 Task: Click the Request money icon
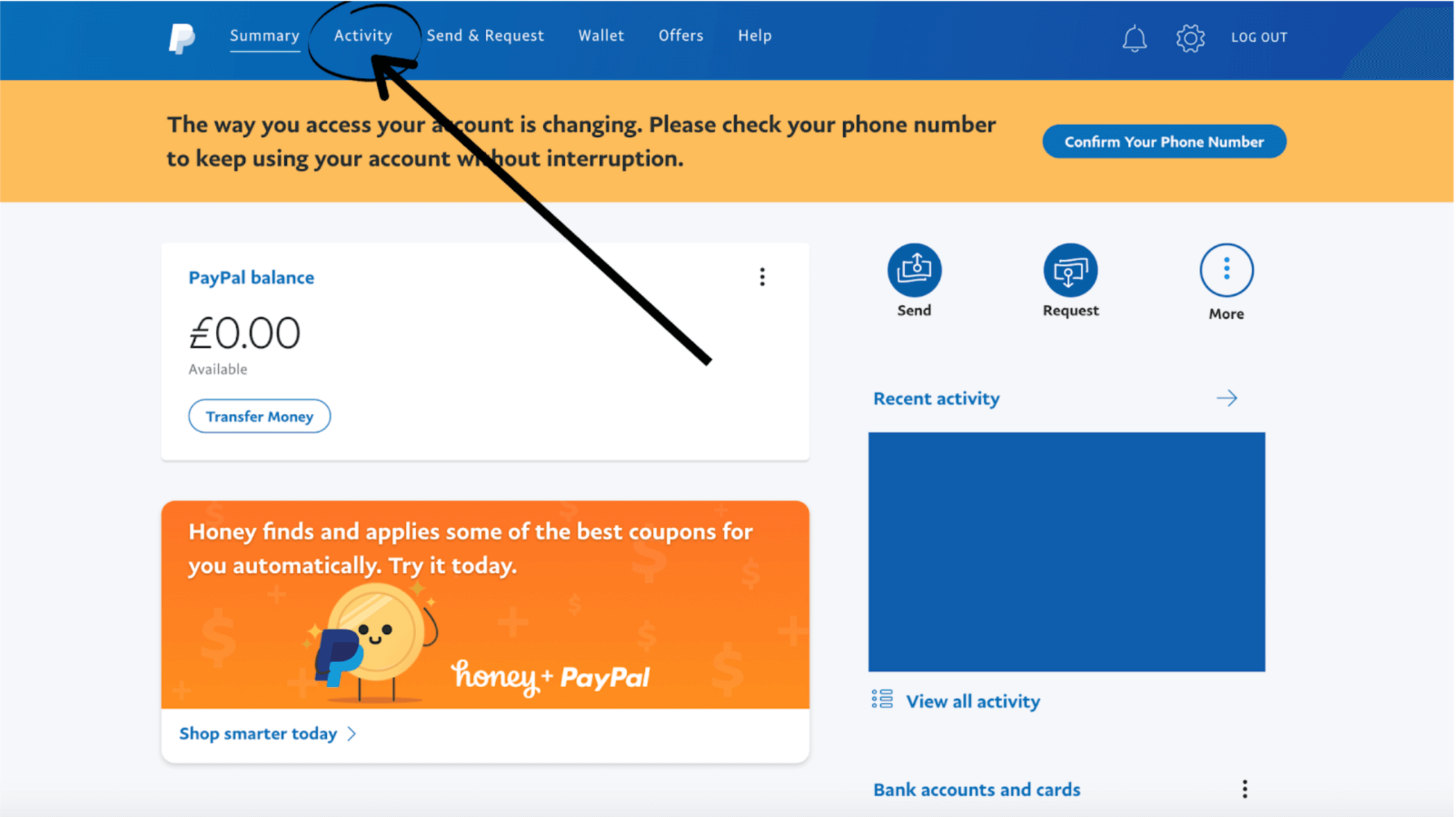coord(1068,270)
